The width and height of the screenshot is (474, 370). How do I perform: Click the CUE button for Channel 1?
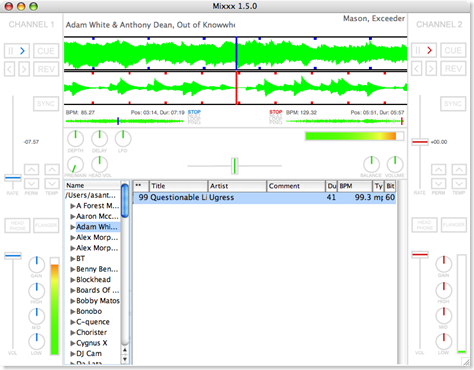tap(46, 51)
